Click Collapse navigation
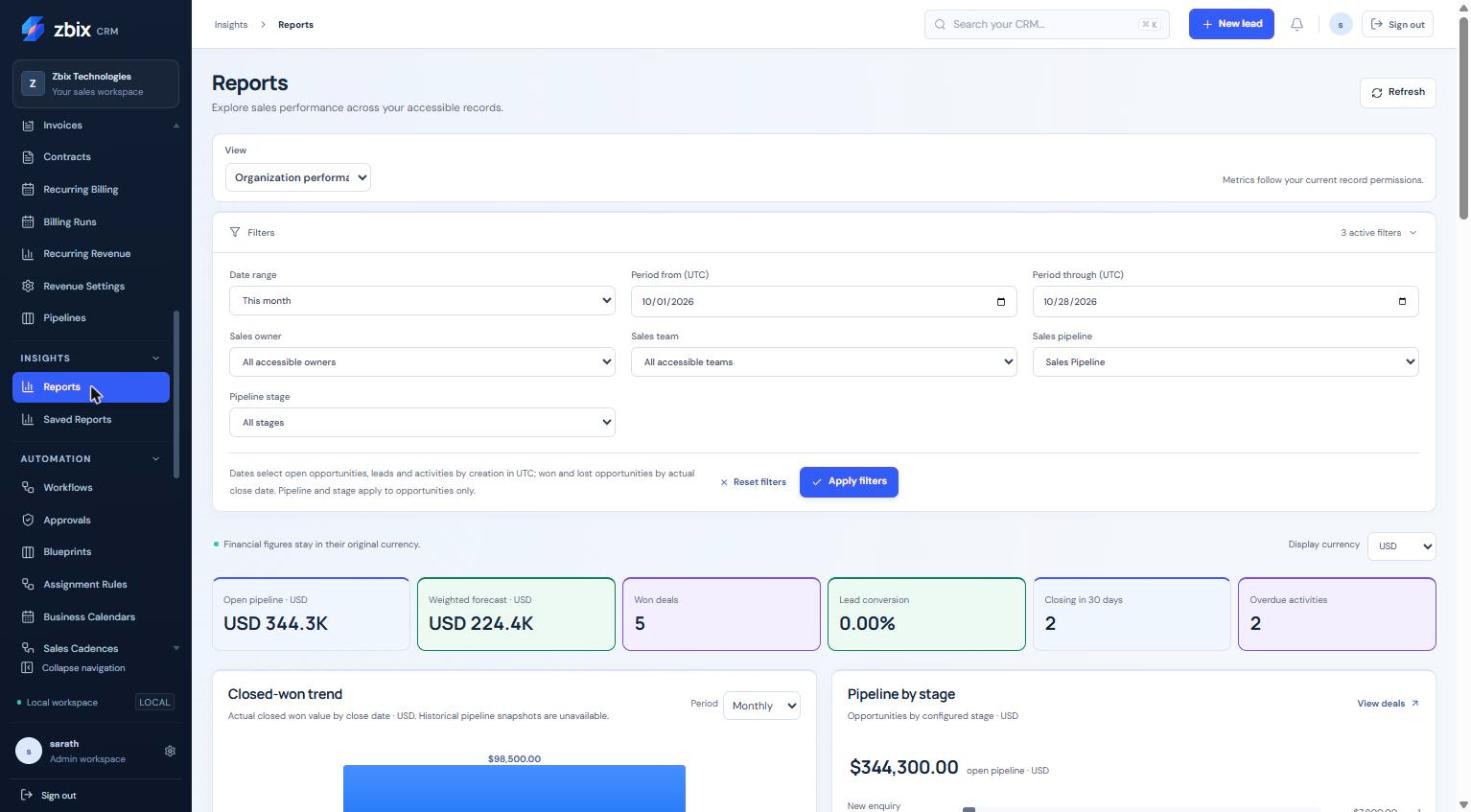 point(73,668)
